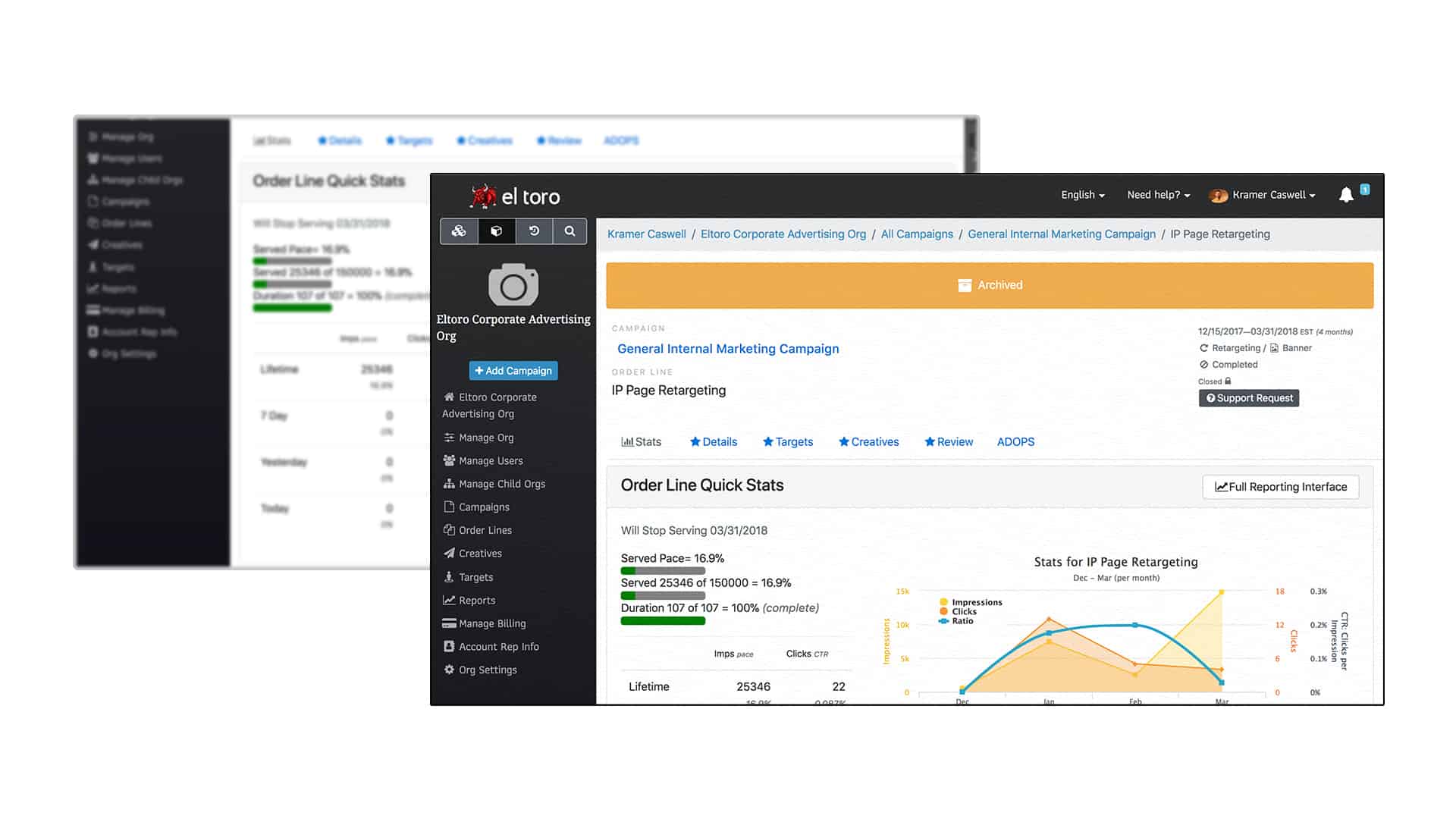Image resolution: width=1456 pixels, height=819 pixels.
Task: Click the Targets anchor icon in sidebar
Action: pos(449,577)
